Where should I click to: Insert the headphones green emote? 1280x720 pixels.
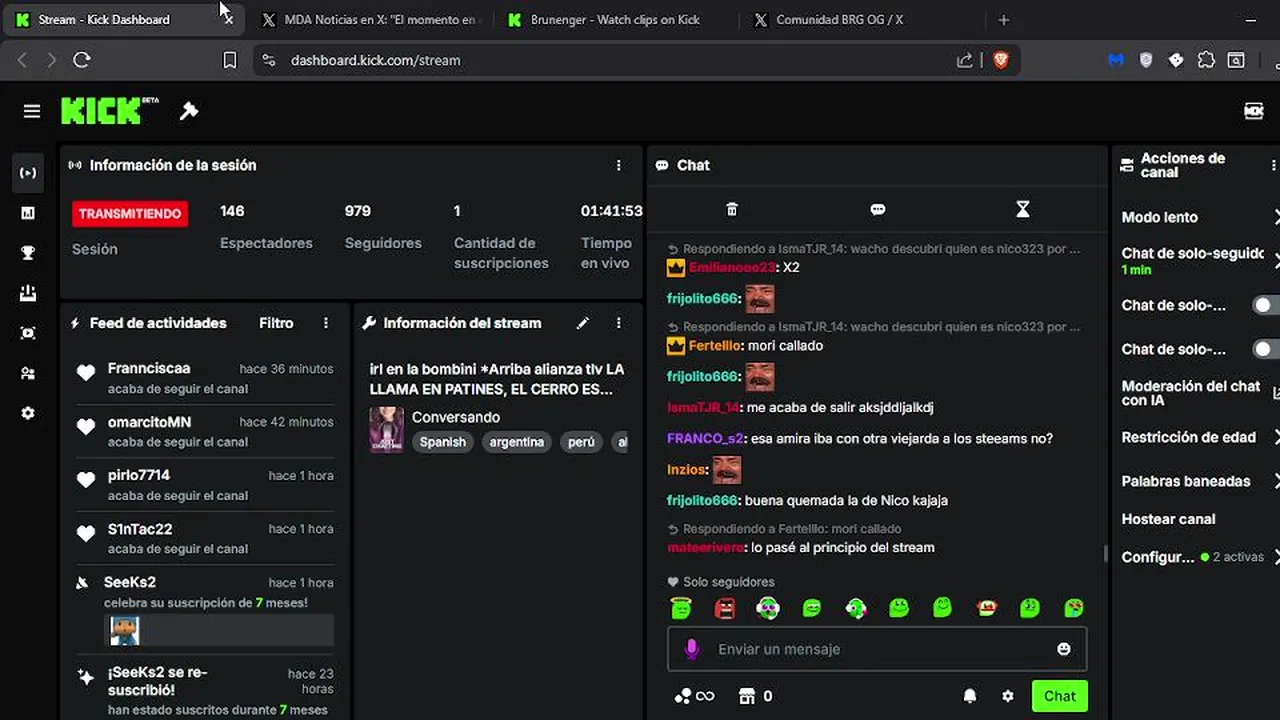(x=768, y=607)
